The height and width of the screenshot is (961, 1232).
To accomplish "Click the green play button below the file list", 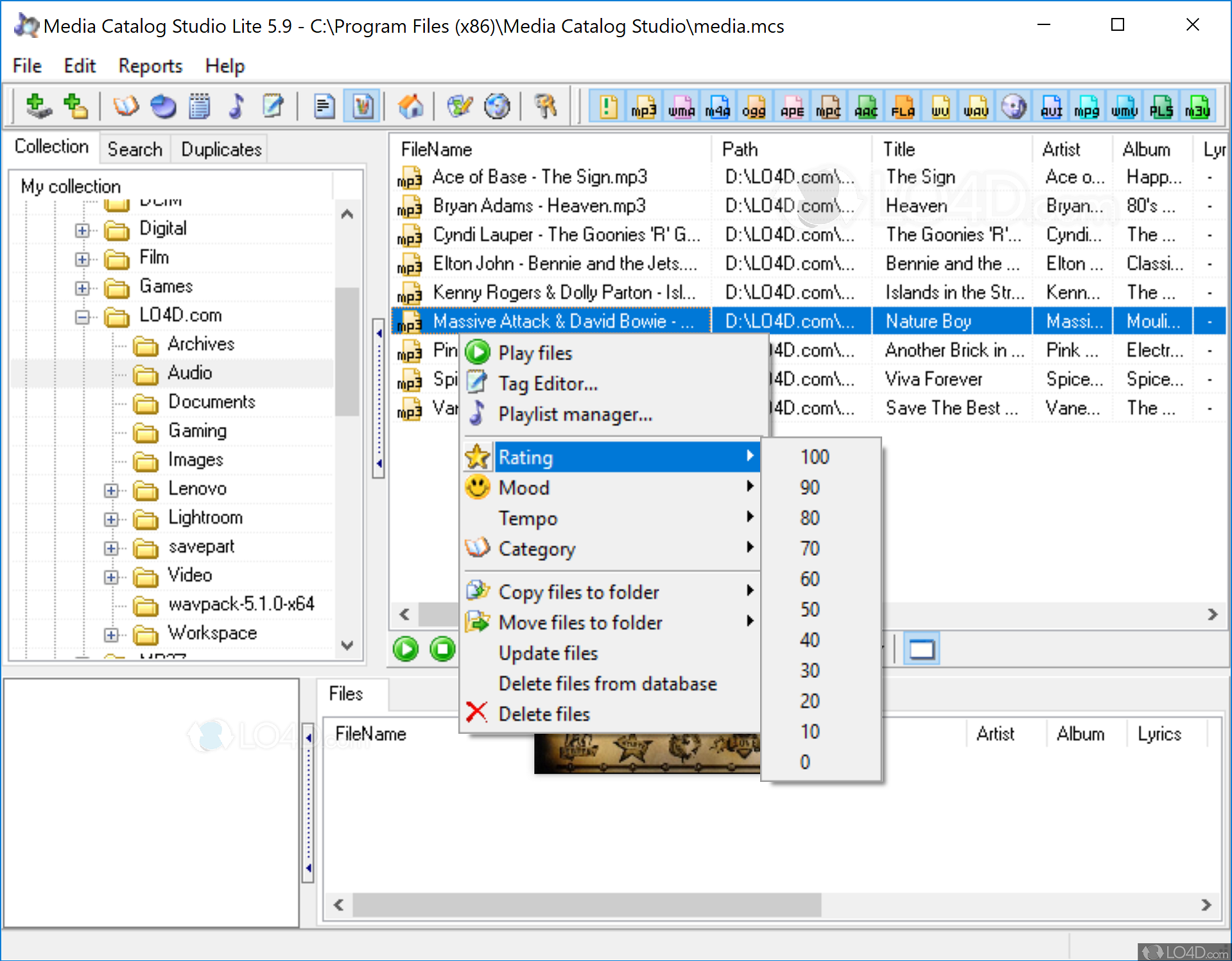I will (x=405, y=649).
